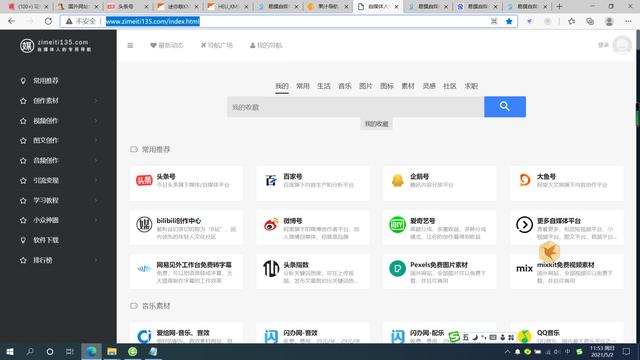The width and height of the screenshot is (640, 360).
Task: Open the browser settings ellipsis menu
Action: [x=628, y=21]
